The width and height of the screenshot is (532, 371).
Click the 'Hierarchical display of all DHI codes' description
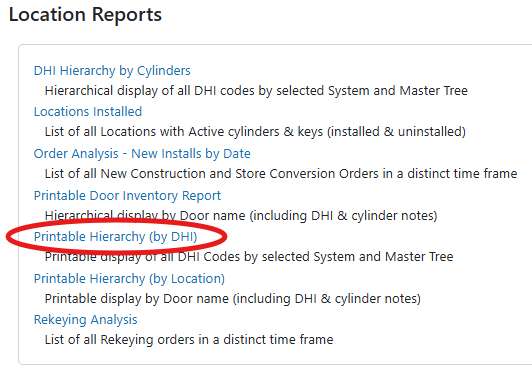coord(256,91)
